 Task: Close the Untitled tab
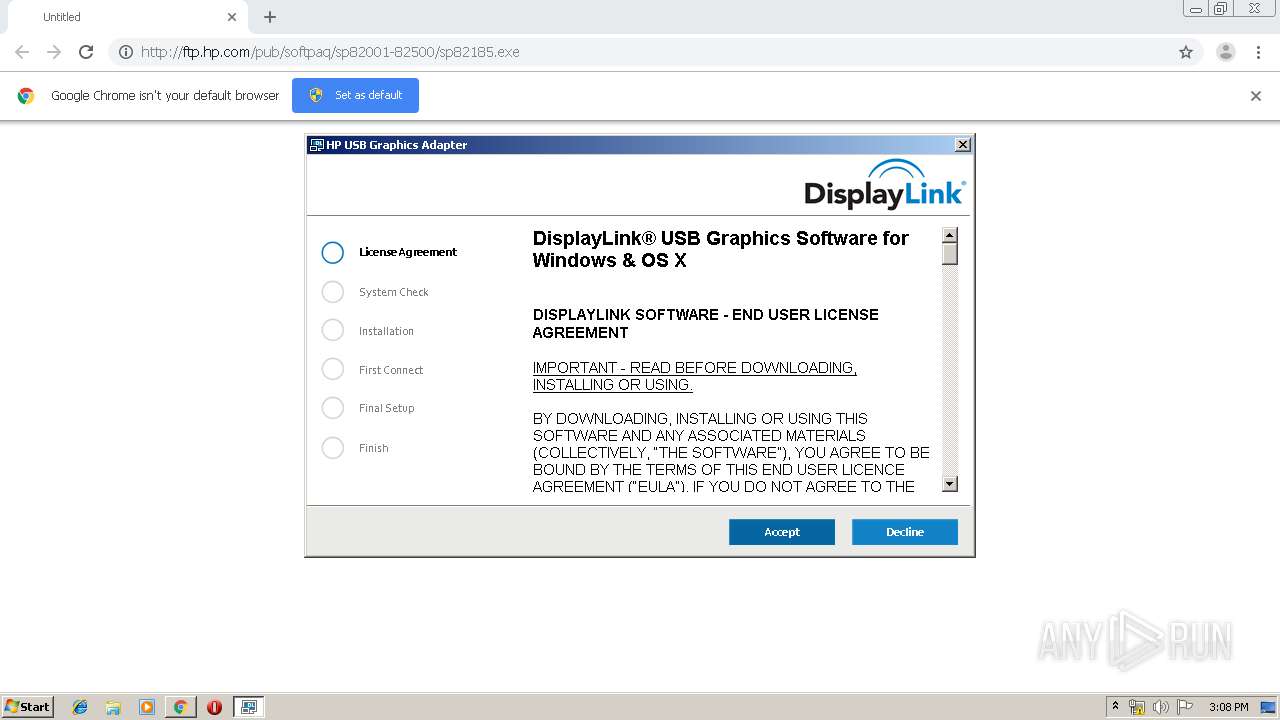pos(232,17)
